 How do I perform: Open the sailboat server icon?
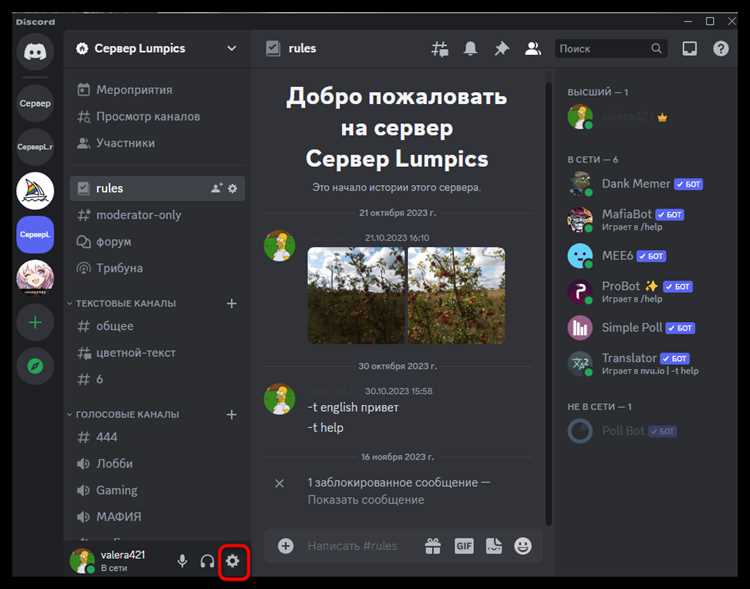(x=35, y=191)
